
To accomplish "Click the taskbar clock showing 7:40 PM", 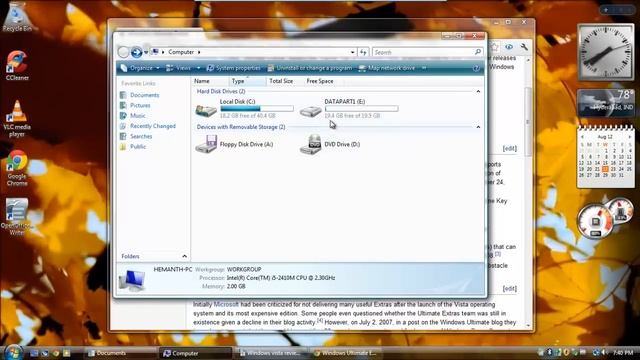I will (623, 352).
